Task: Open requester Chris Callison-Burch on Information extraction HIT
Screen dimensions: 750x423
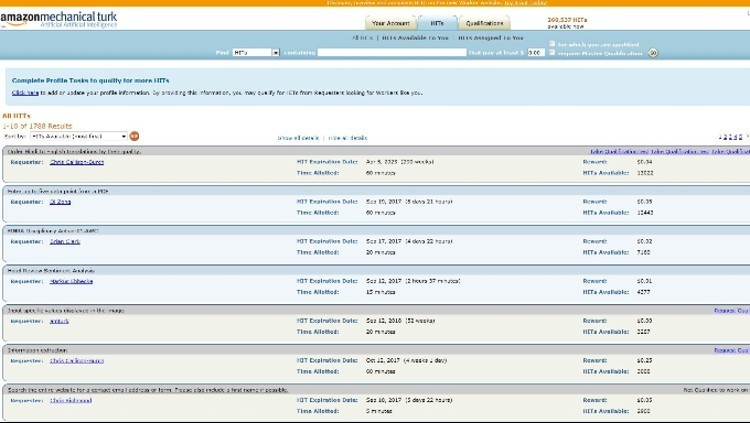Action: (77, 361)
